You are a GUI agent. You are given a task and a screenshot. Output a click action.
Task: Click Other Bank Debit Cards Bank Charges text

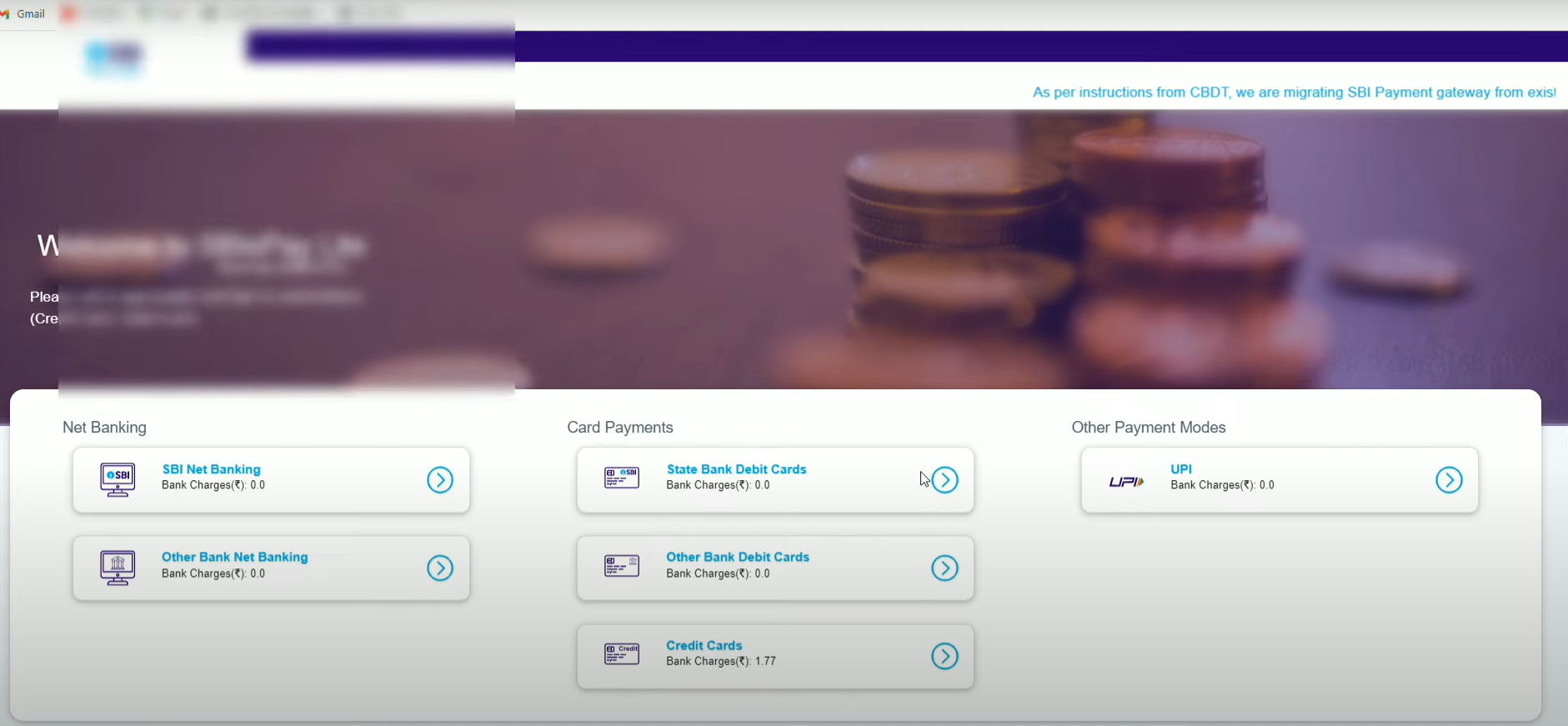pyautogui.click(x=718, y=573)
